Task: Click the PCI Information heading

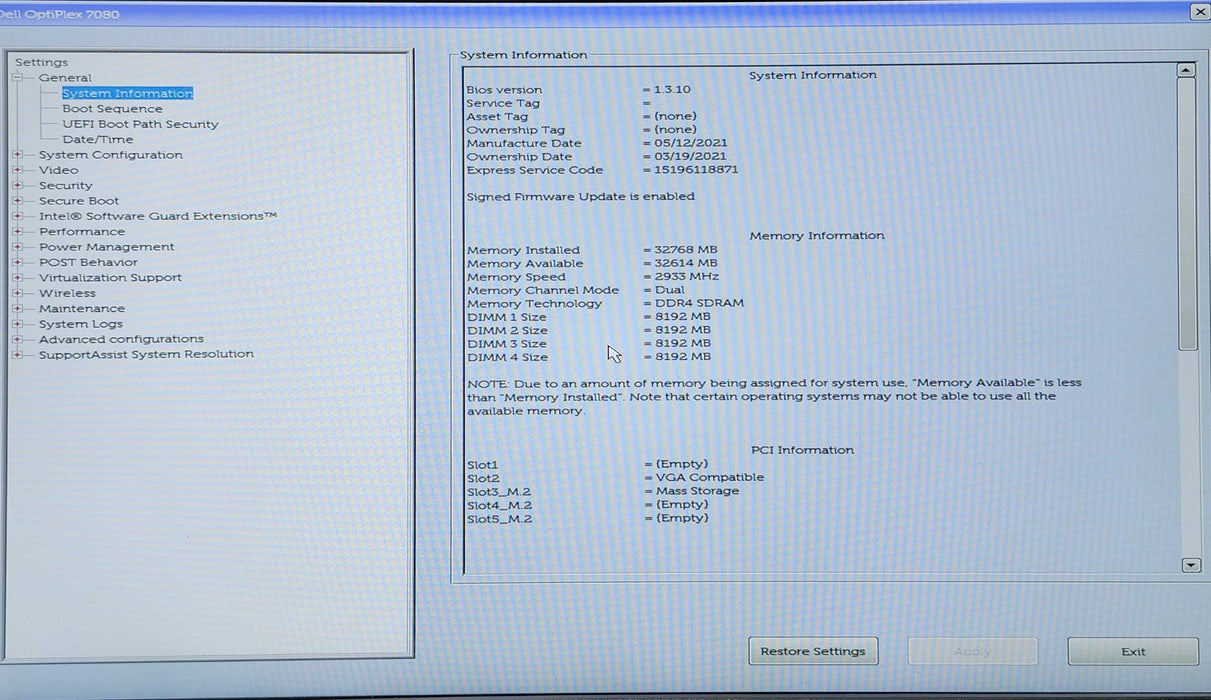Action: [x=802, y=450]
